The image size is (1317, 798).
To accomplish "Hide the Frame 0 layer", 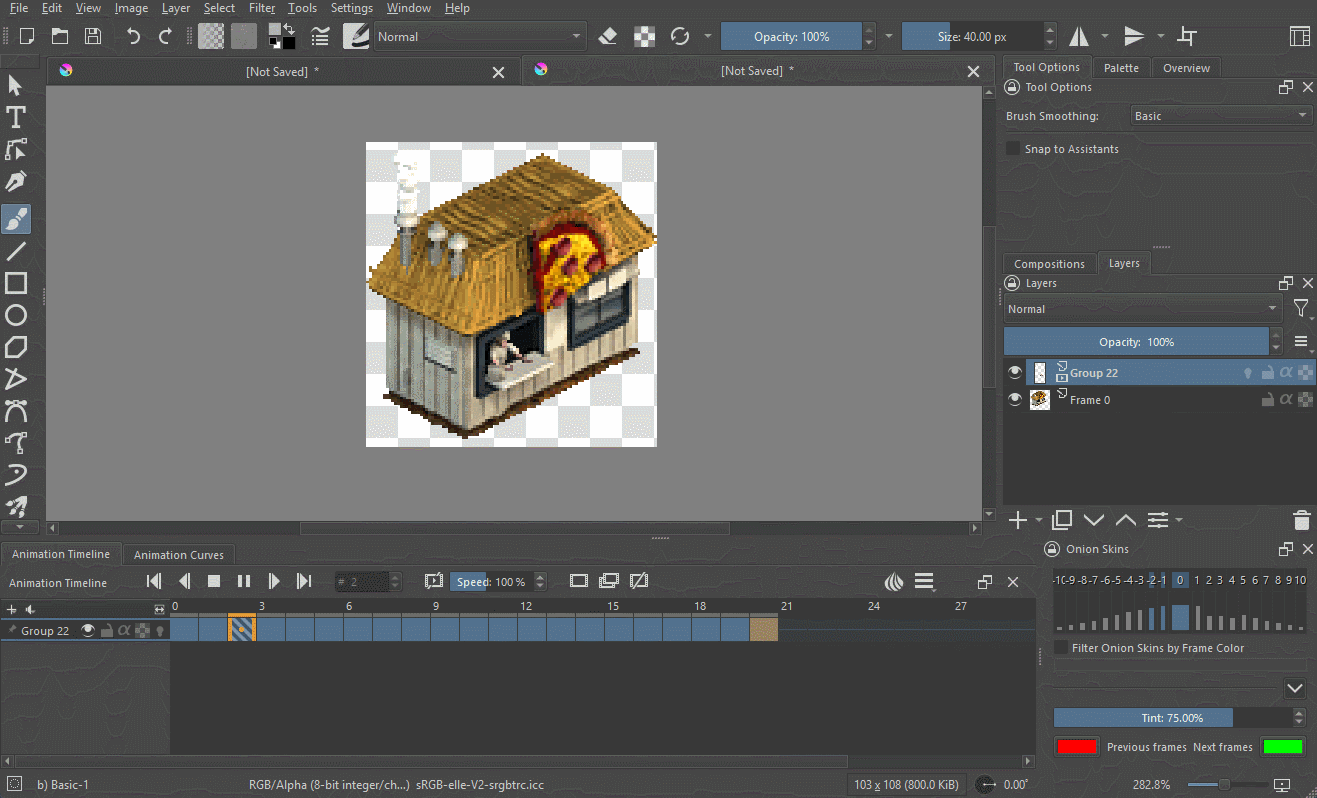I will [1015, 400].
